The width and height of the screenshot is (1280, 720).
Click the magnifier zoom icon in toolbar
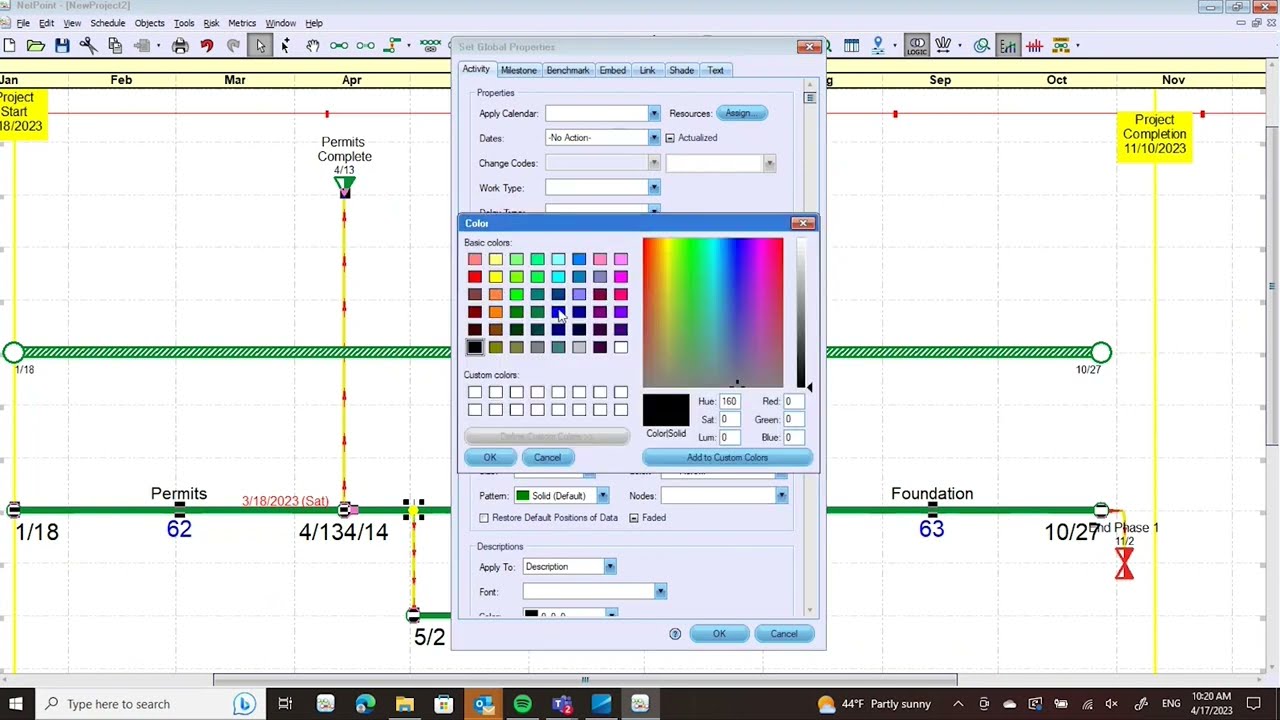(982, 45)
